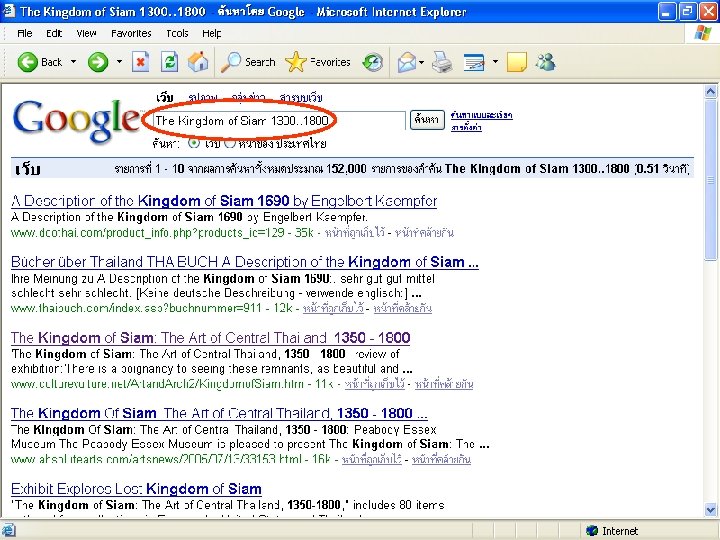Switch to the Groups tab above search box
Screen dimensions: 720x540
pyautogui.click(x=248, y=97)
